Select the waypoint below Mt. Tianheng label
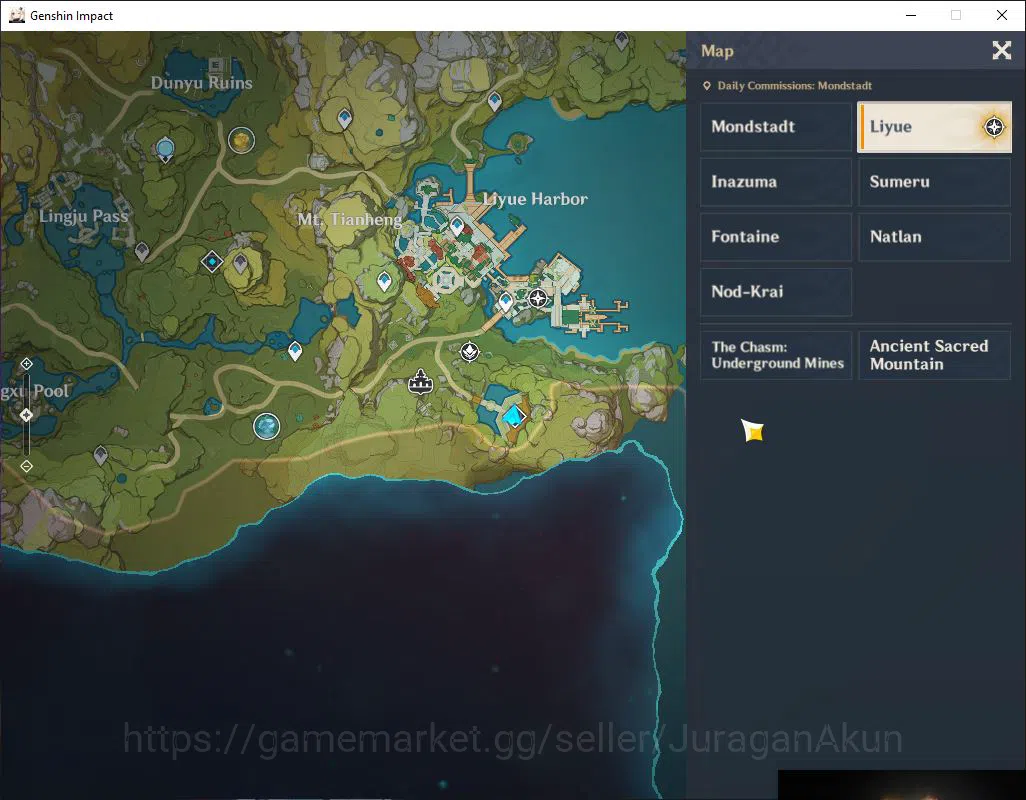The height and width of the screenshot is (800, 1026). 384,281
